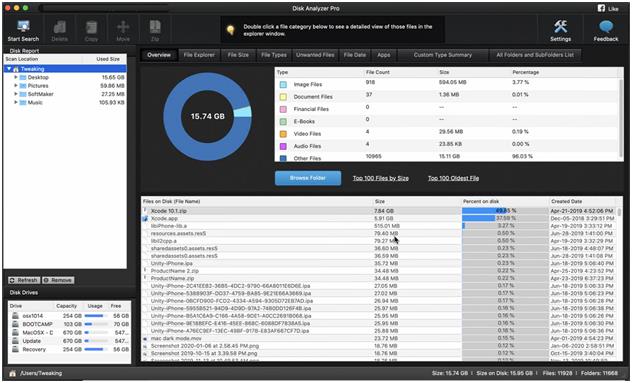The height and width of the screenshot is (383, 632).
Task: Click the osx1014 drive icon
Action: click(15, 316)
